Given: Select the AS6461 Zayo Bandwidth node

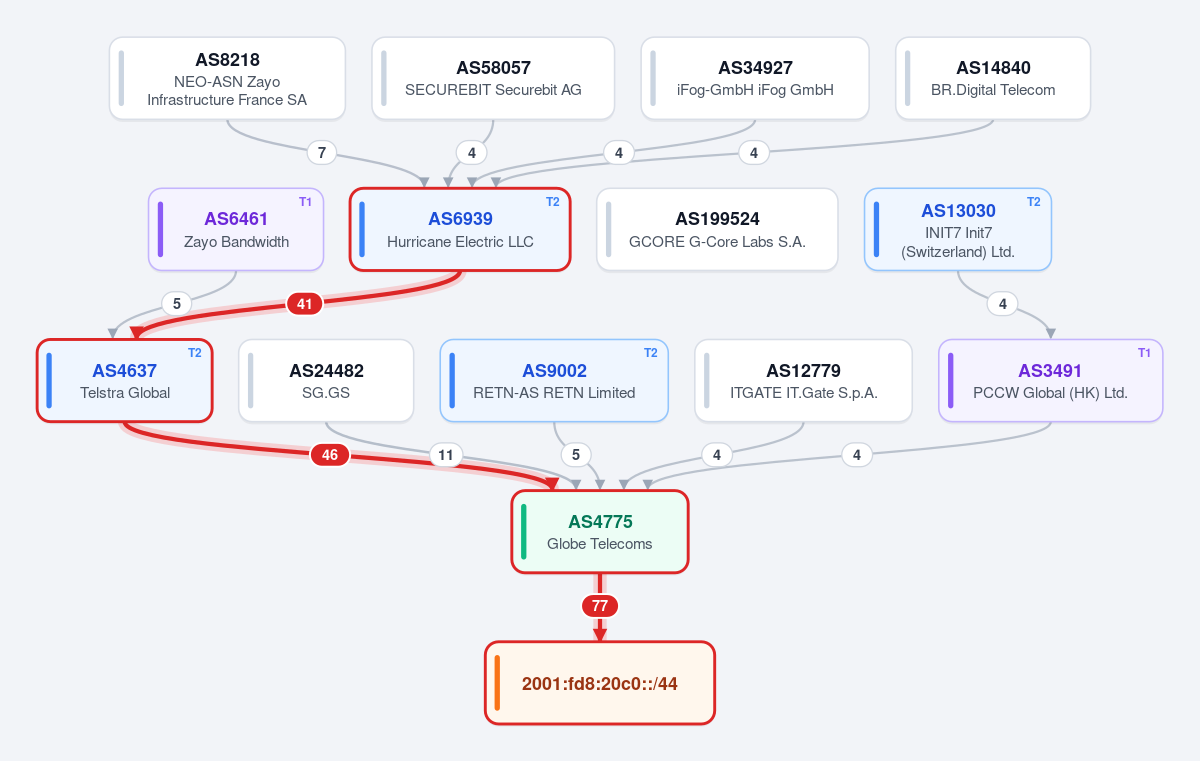Looking at the screenshot, I should [236, 229].
